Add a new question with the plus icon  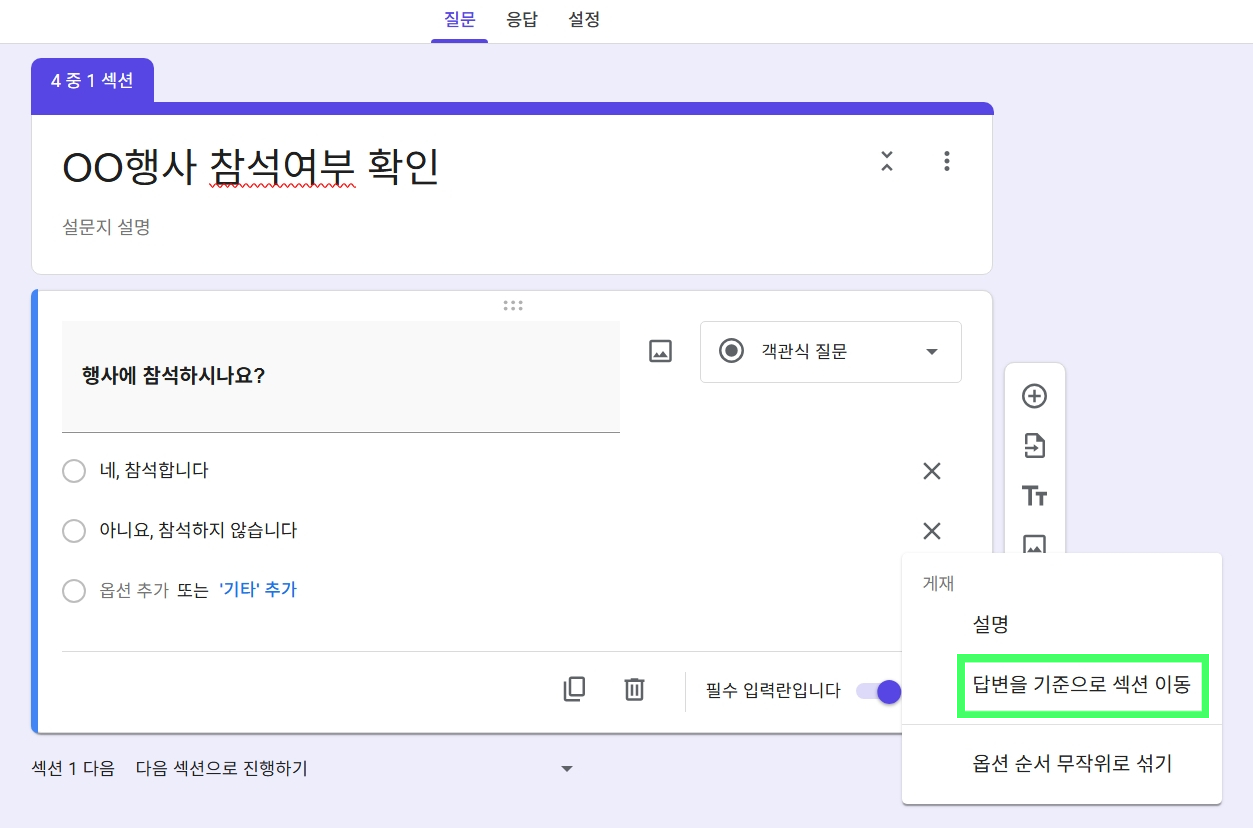tap(1034, 396)
